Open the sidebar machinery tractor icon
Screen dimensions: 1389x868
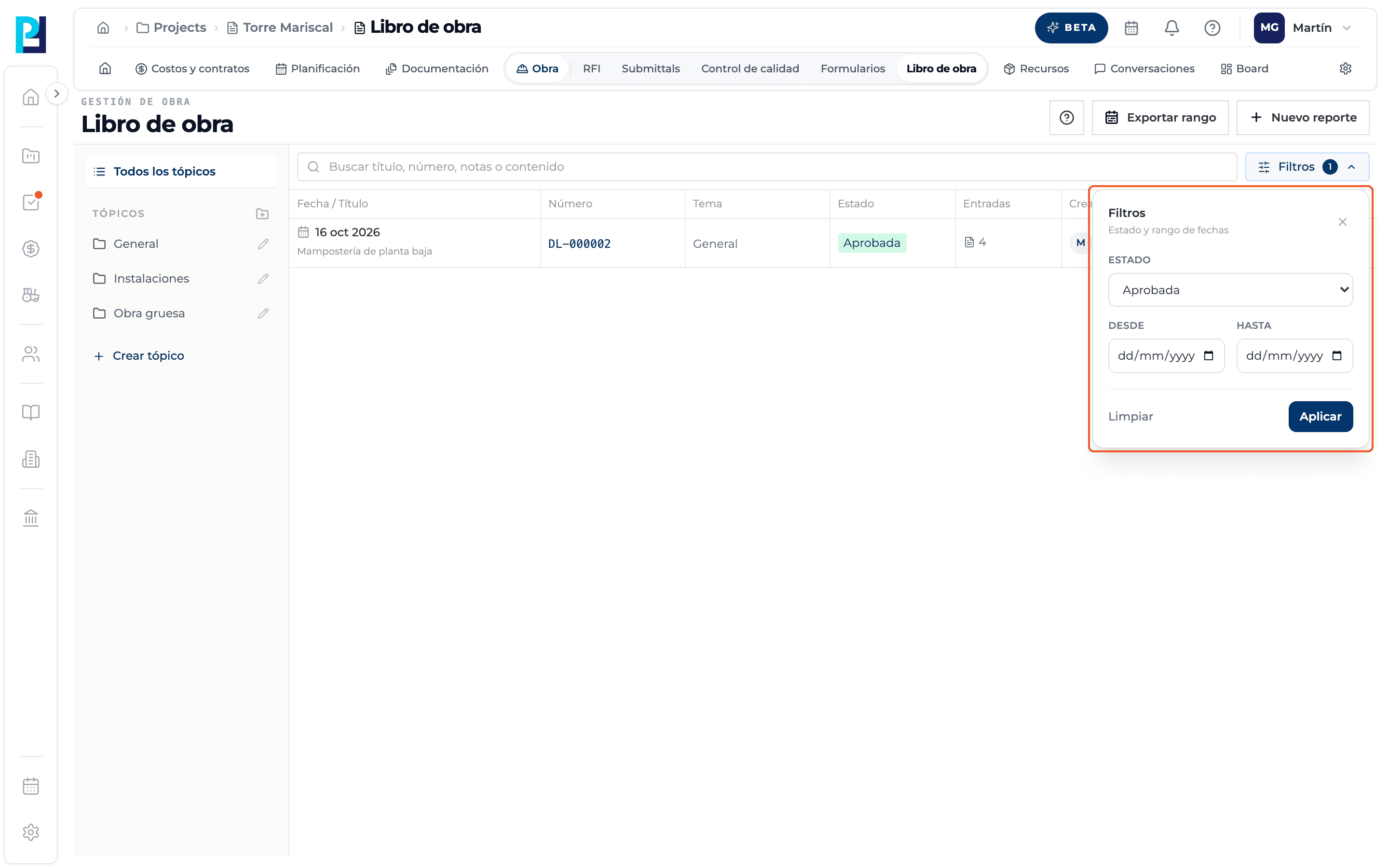[x=30, y=295]
